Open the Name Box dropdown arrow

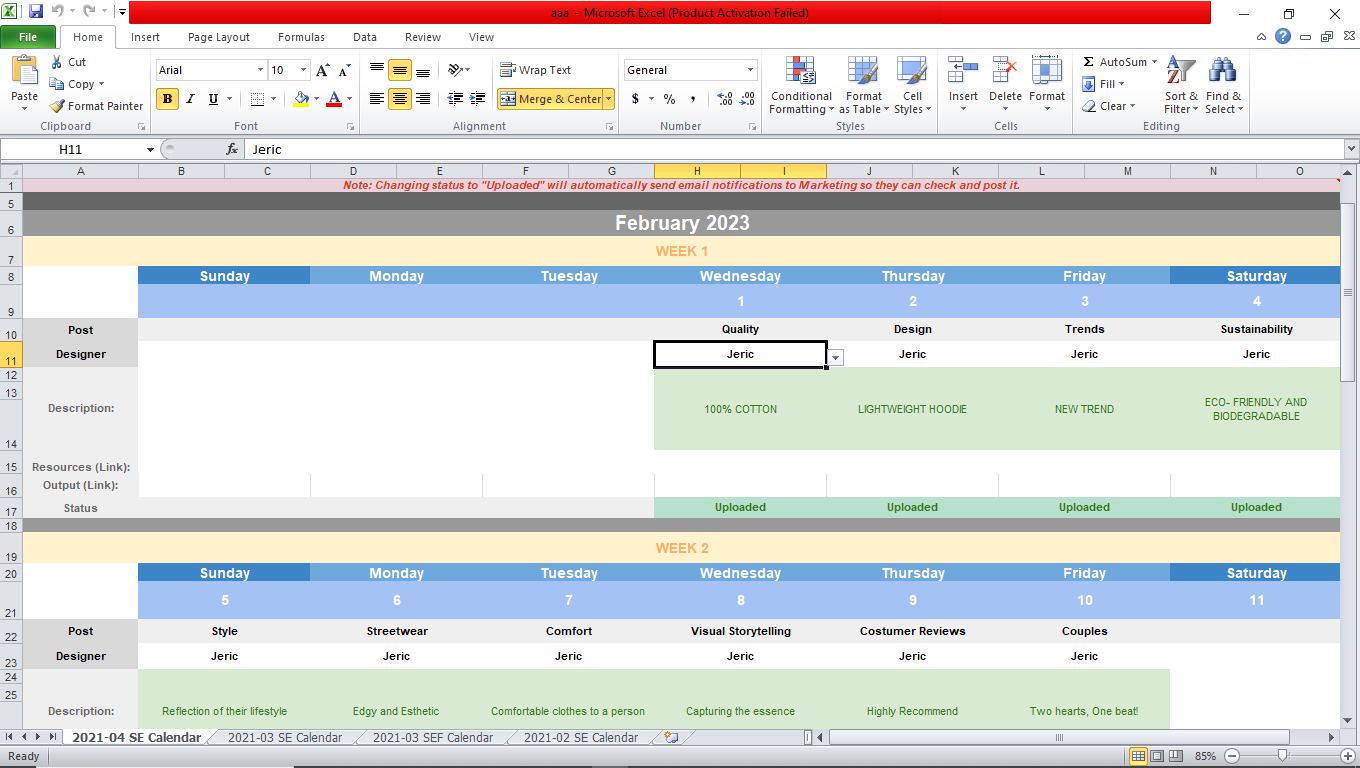pos(150,149)
